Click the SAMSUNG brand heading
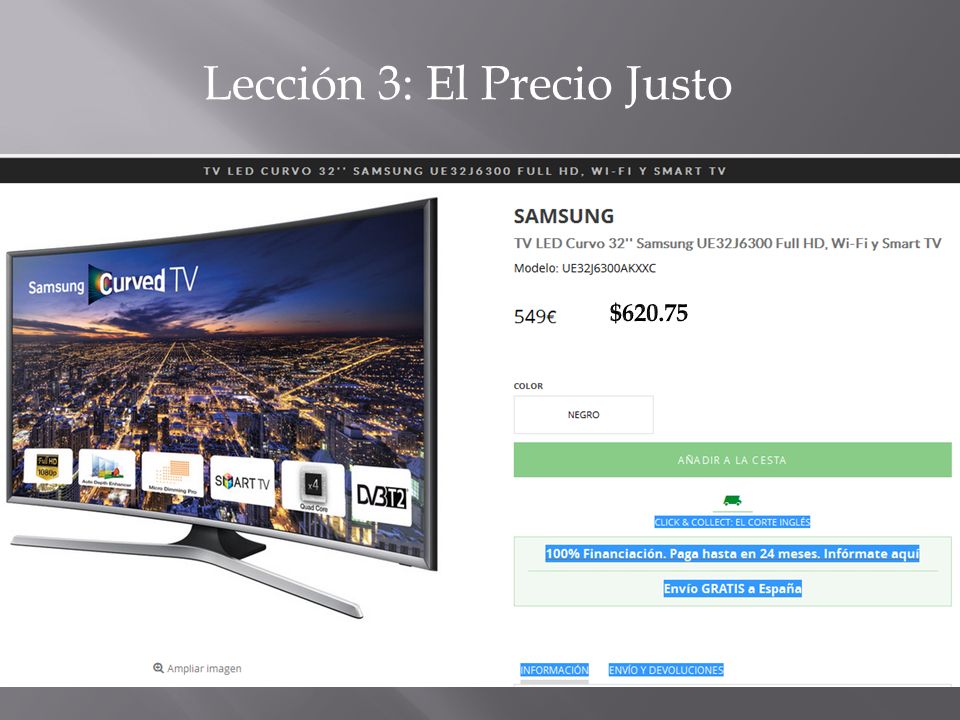Screen dimensions: 960x720 coord(563,216)
